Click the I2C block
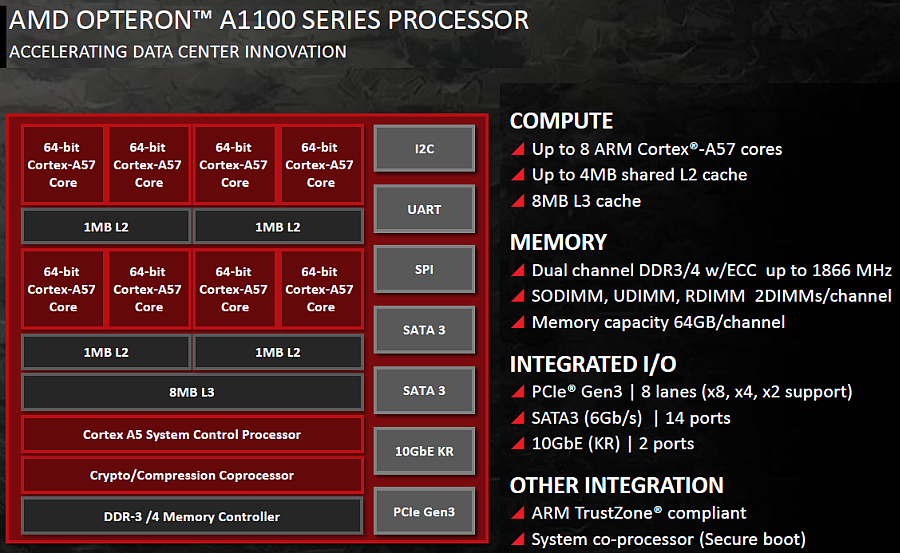 (x=424, y=148)
